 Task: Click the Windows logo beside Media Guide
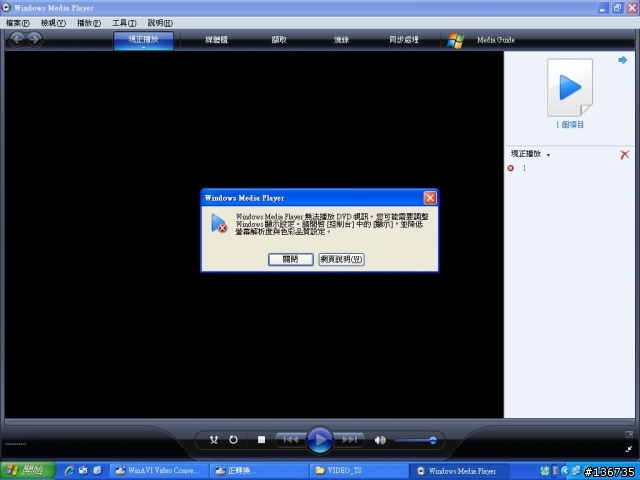click(456, 40)
